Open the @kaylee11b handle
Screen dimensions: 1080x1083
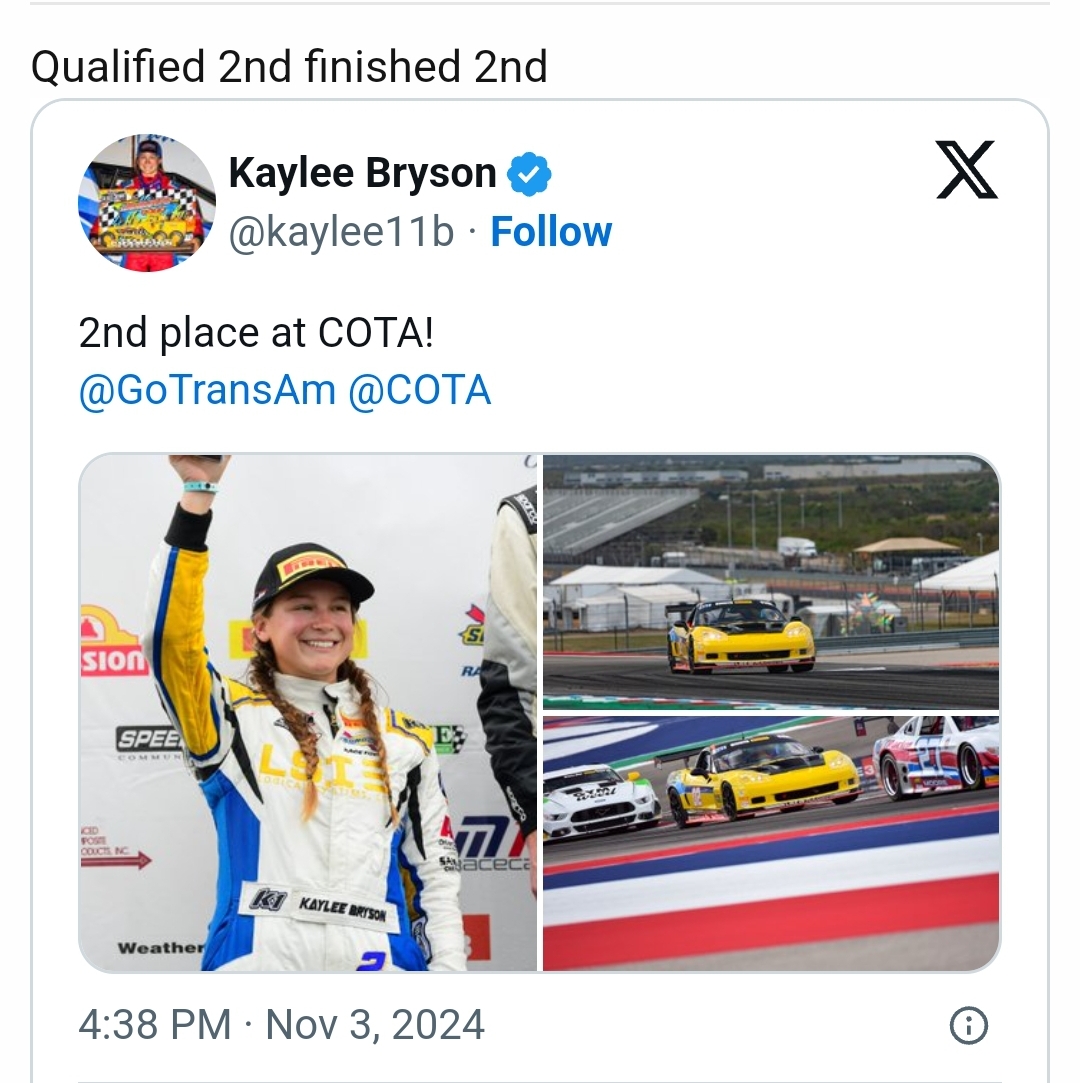(x=341, y=232)
